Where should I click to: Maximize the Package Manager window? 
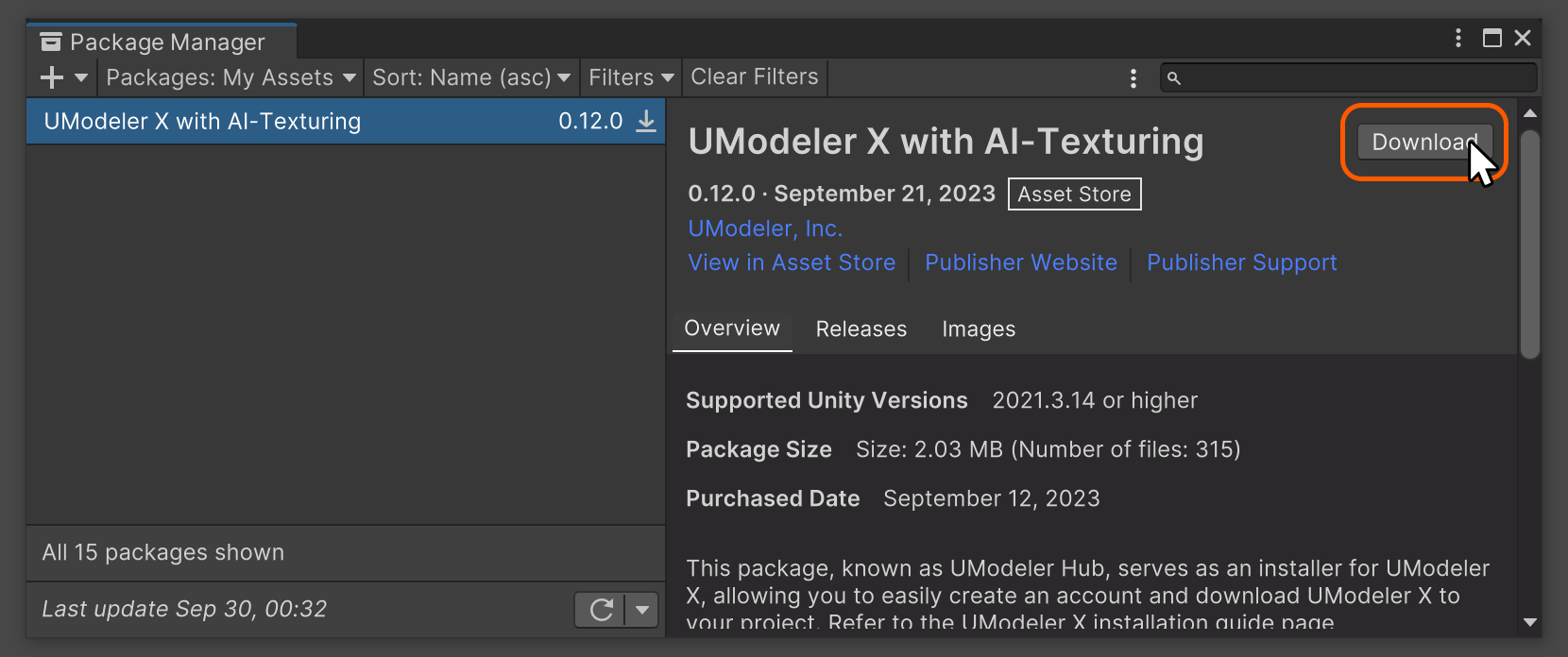[x=1492, y=38]
